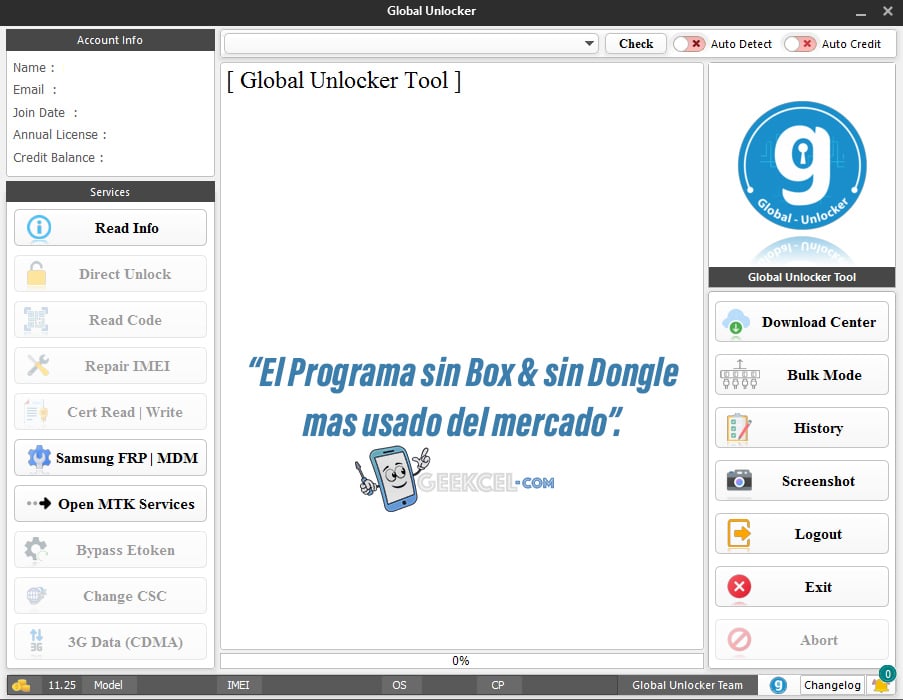Viewport: 903px width, 700px height.
Task: Click the Bulk Mode label
Action: [824, 375]
